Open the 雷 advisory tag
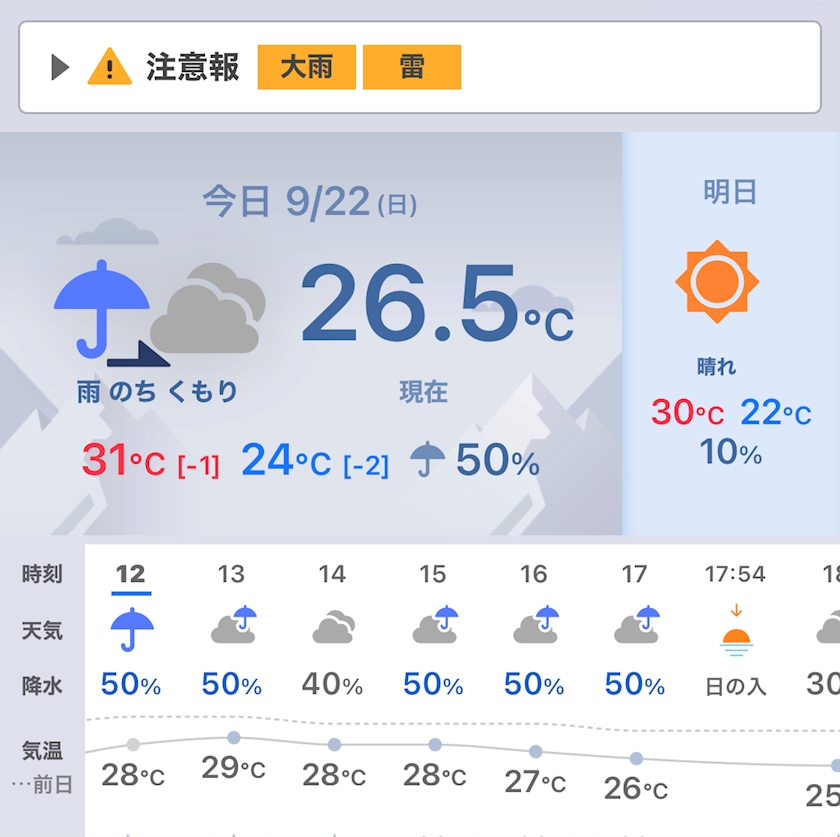Viewport: 840px width, 837px height. 412,67
